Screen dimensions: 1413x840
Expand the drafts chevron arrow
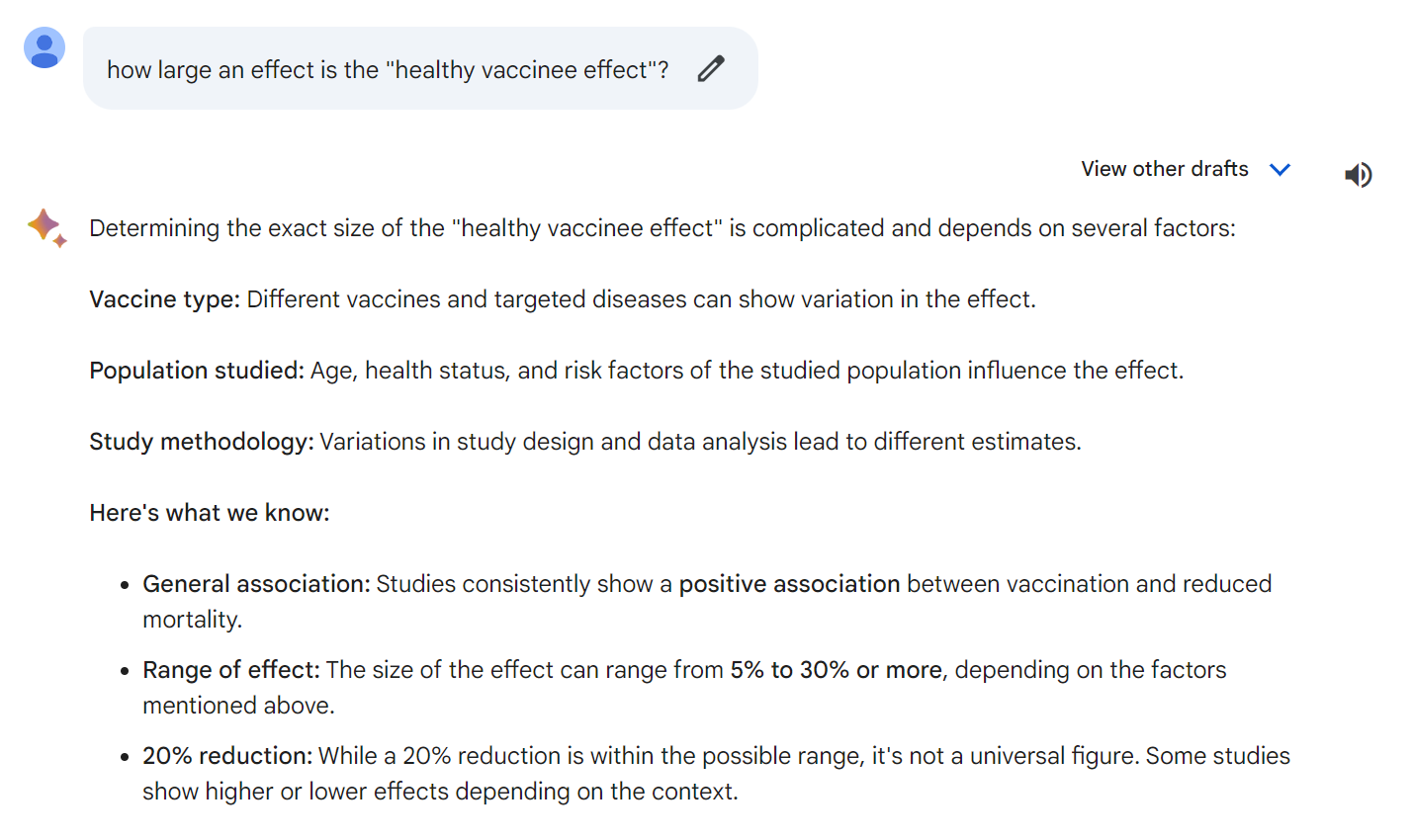point(1280,170)
